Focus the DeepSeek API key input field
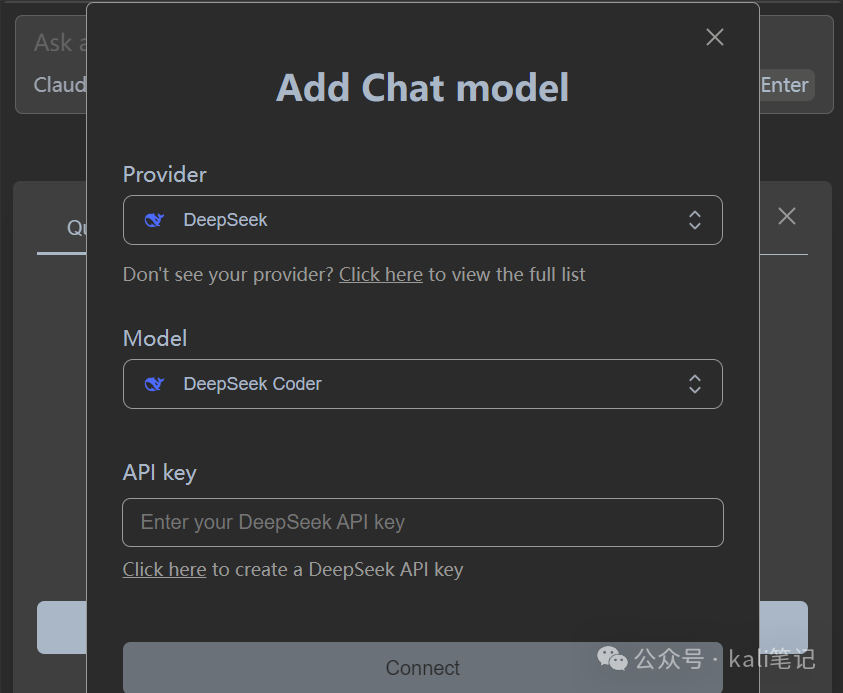The width and height of the screenshot is (843, 693). (x=423, y=523)
